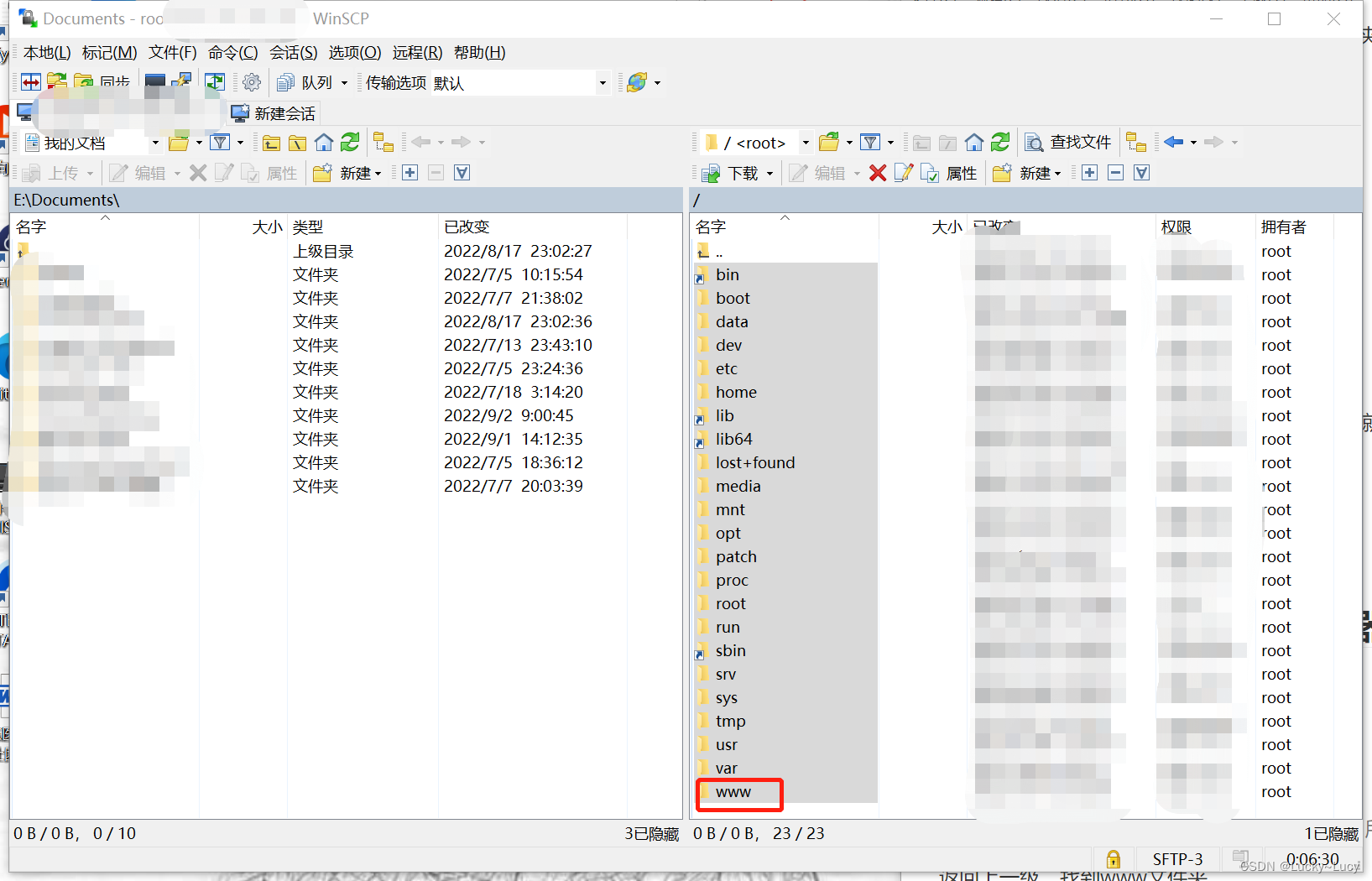Open the remote directory folder icon
1372x881 pixels.
coord(829,143)
